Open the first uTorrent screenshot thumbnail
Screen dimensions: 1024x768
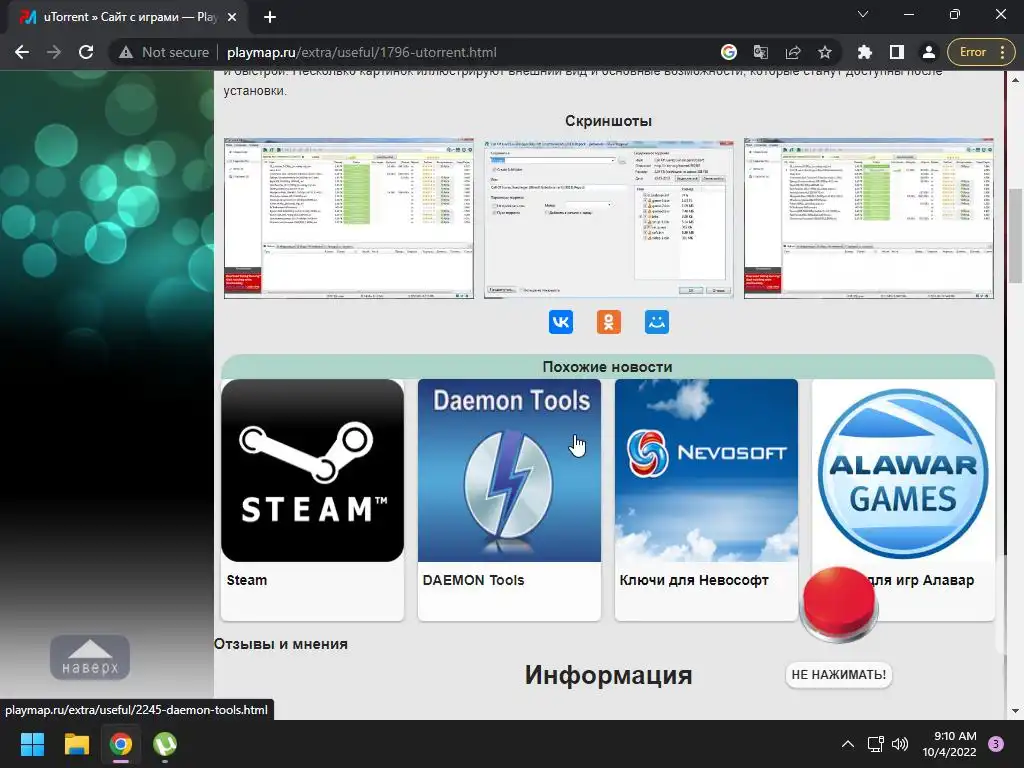coord(349,218)
